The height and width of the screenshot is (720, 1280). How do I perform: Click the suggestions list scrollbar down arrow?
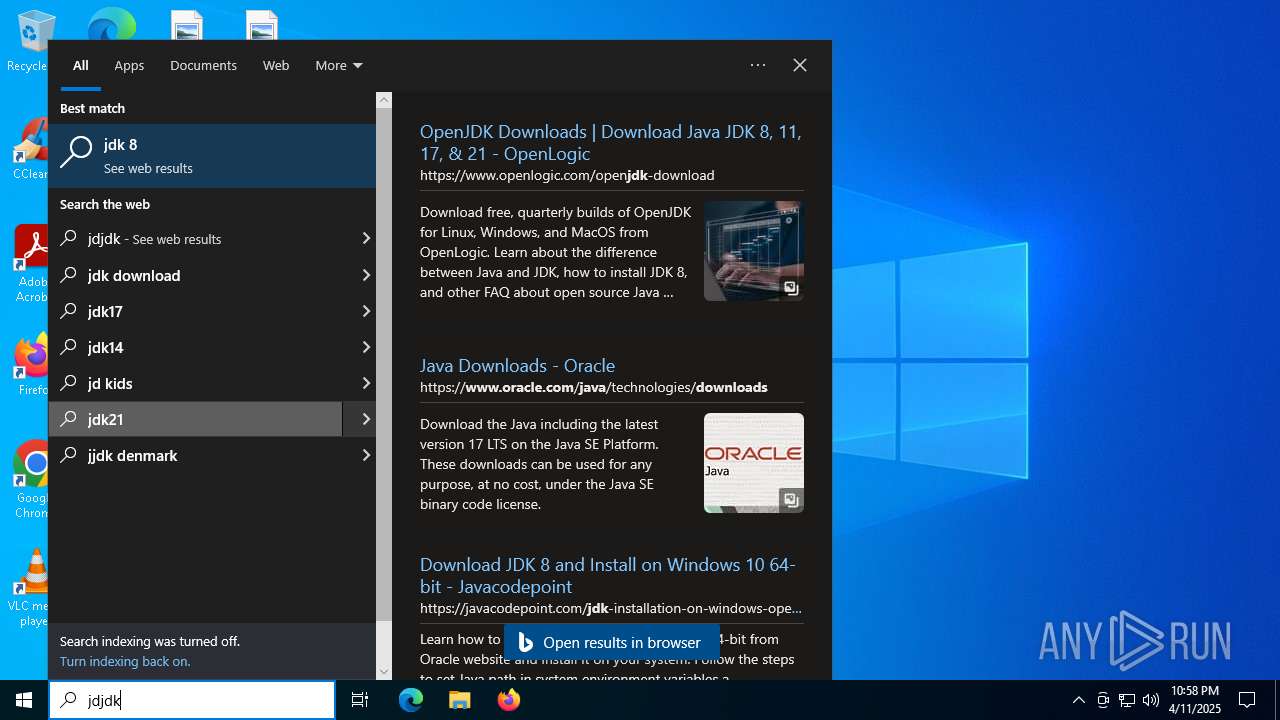pyautogui.click(x=384, y=672)
